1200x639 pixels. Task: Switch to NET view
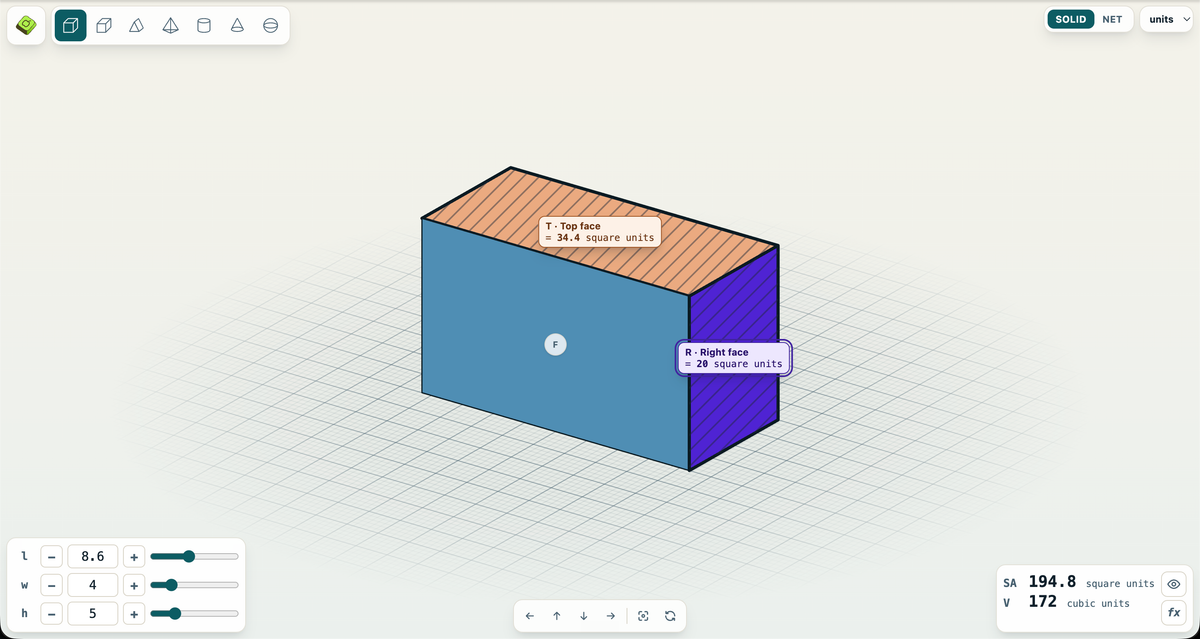[1112, 19]
